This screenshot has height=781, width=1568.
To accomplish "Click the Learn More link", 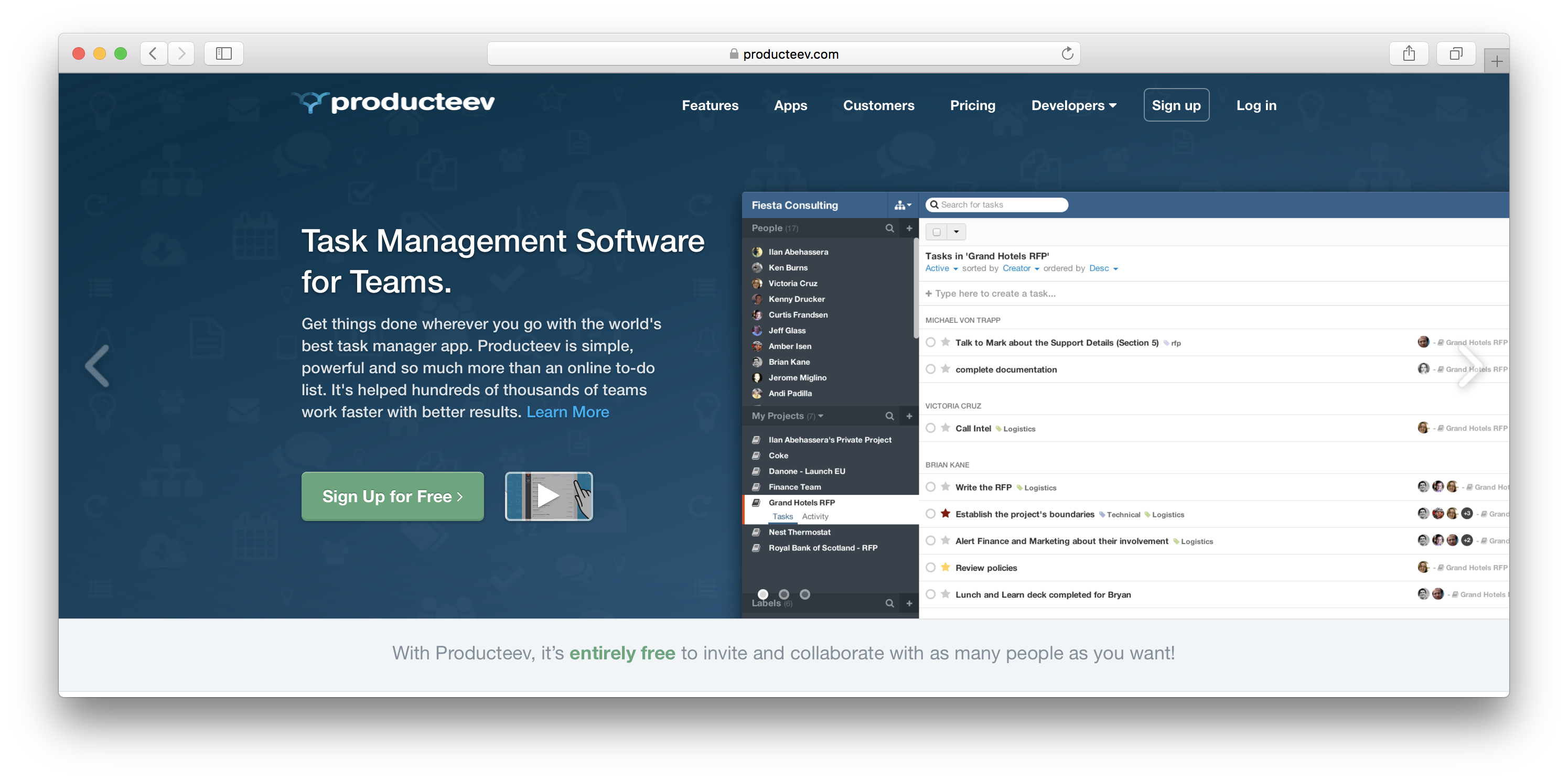I will click(568, 412).
